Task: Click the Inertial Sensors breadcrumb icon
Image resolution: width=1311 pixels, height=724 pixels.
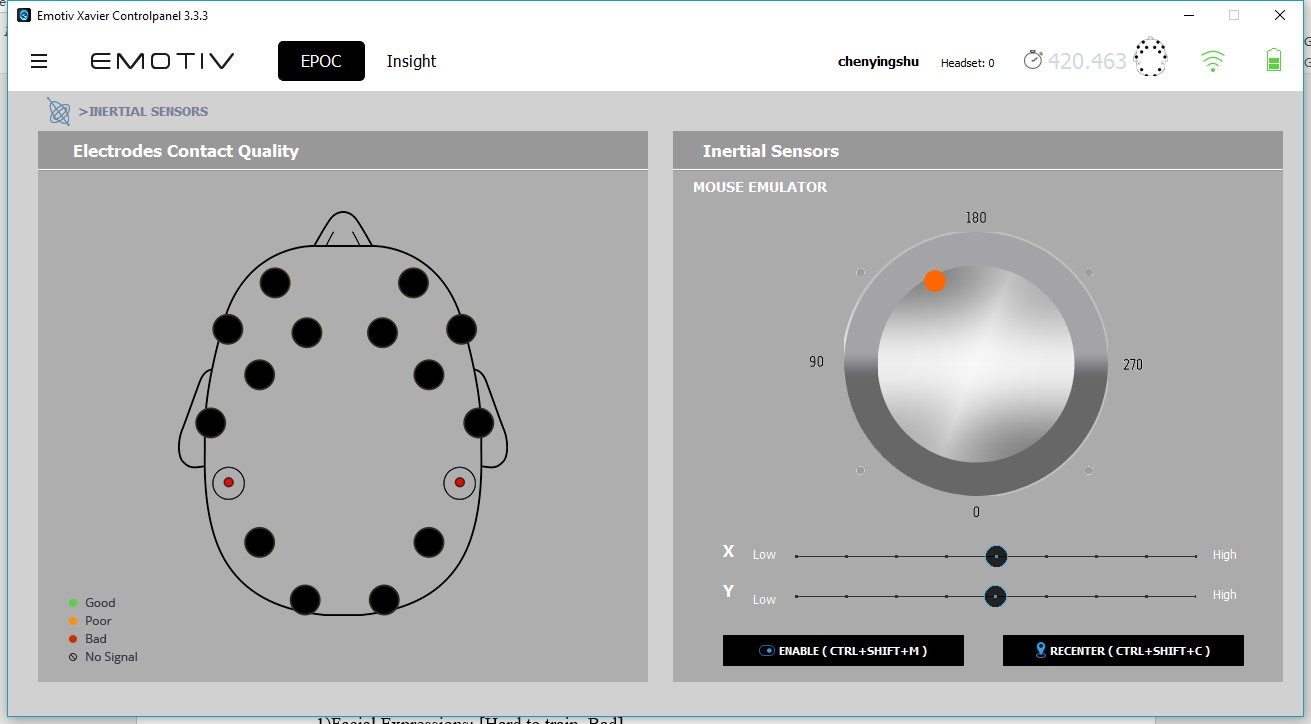Action: click(x=59, y=111)
